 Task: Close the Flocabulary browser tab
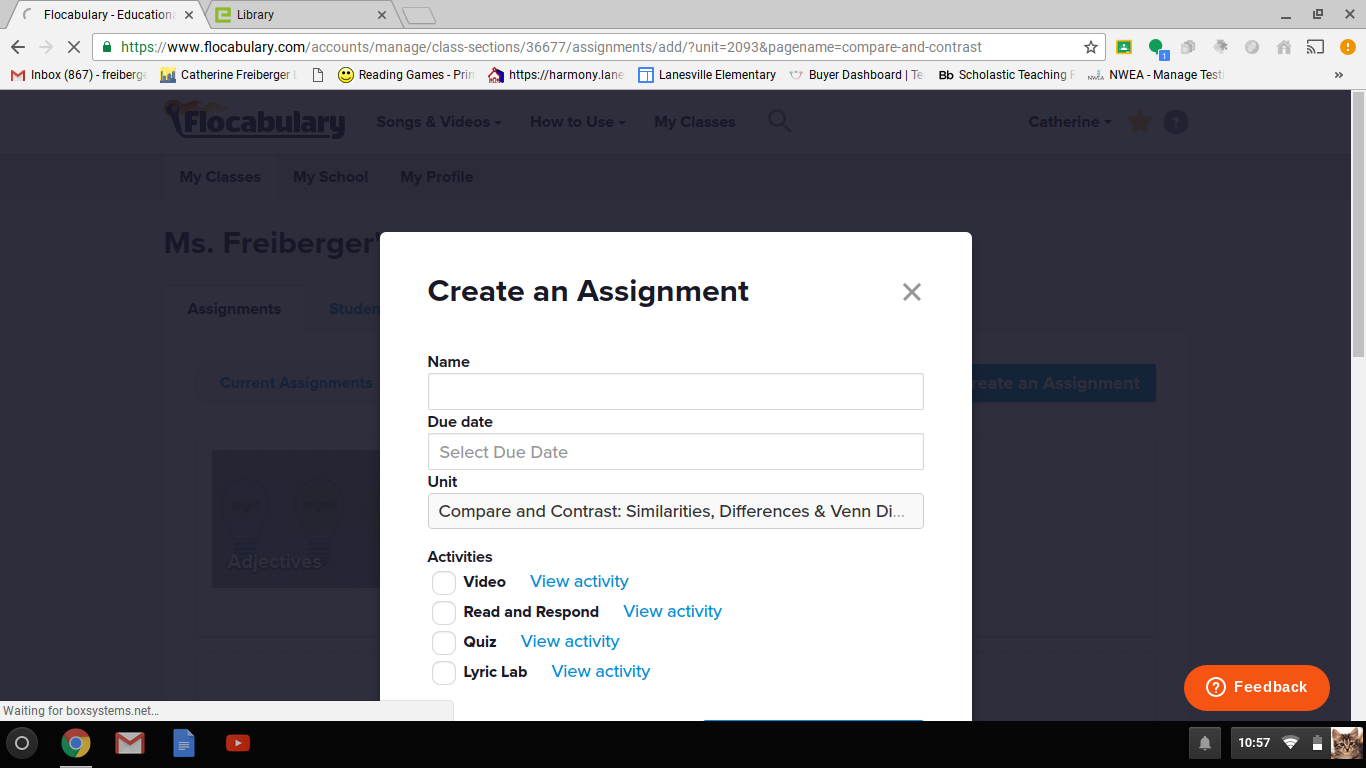click(x=189, y=15)
